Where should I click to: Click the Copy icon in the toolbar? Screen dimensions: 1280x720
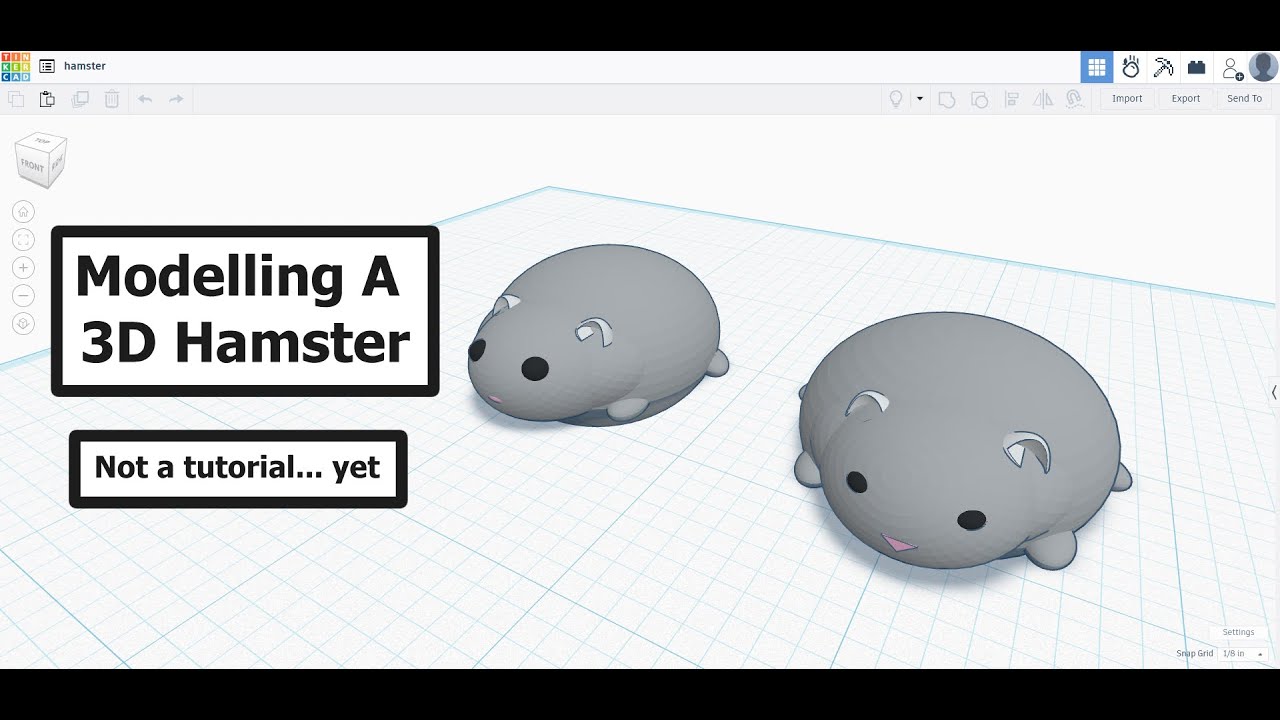coord(16,99)
